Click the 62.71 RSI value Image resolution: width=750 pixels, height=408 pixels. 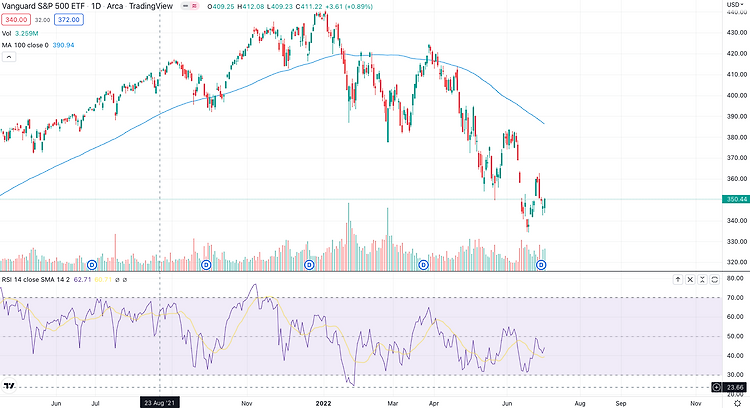click(x=82, y=279)
